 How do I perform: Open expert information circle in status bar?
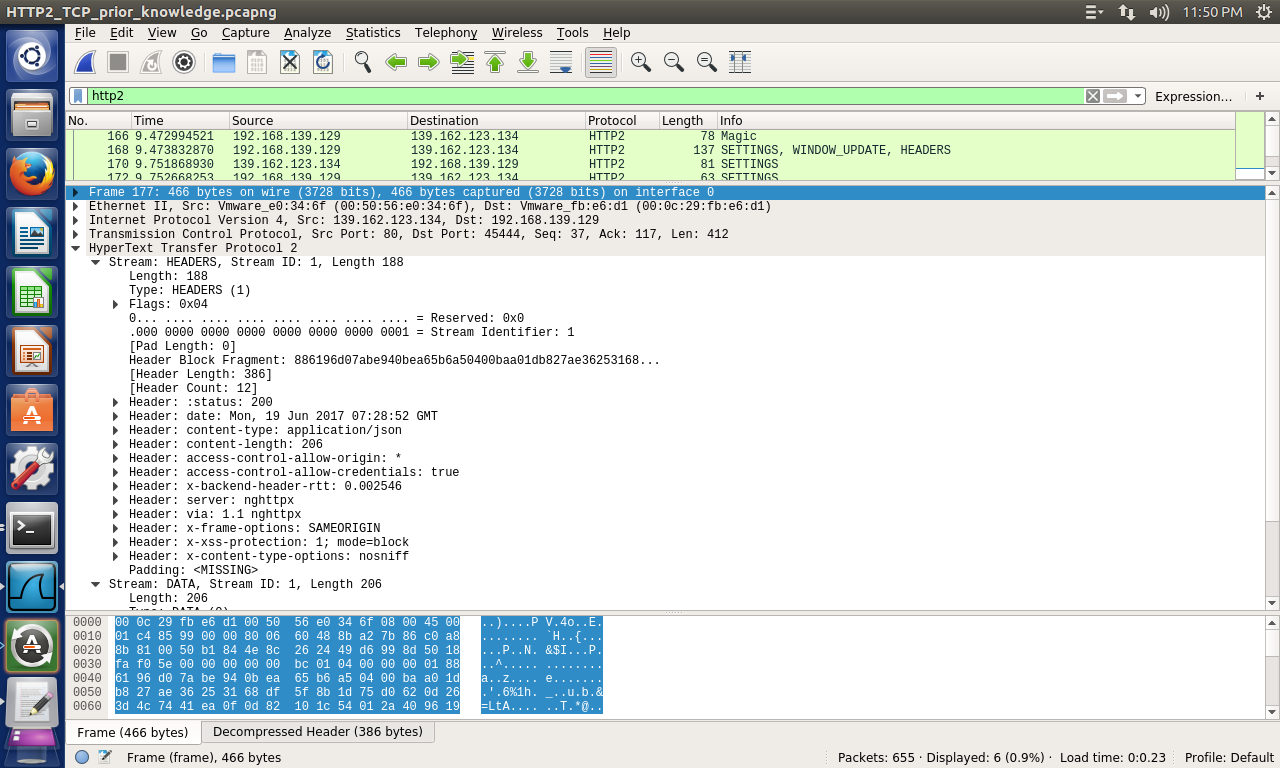(82, 757)
